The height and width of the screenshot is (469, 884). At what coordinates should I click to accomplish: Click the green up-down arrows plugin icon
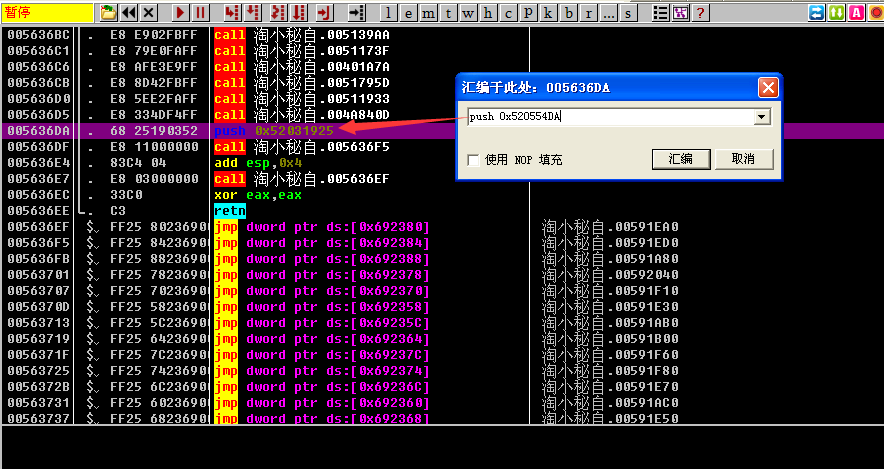click(x=837, y=12)
